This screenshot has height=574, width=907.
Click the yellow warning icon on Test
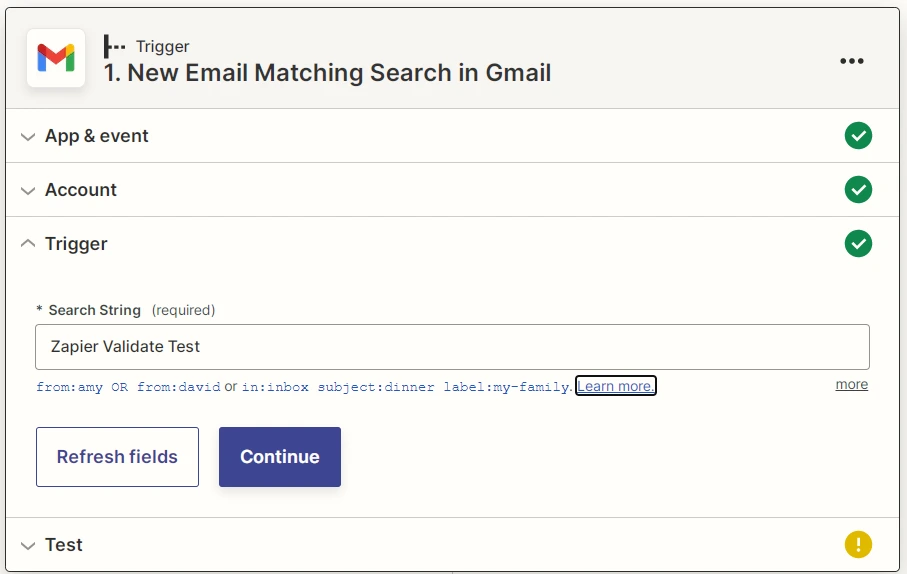tap(858, 545)
